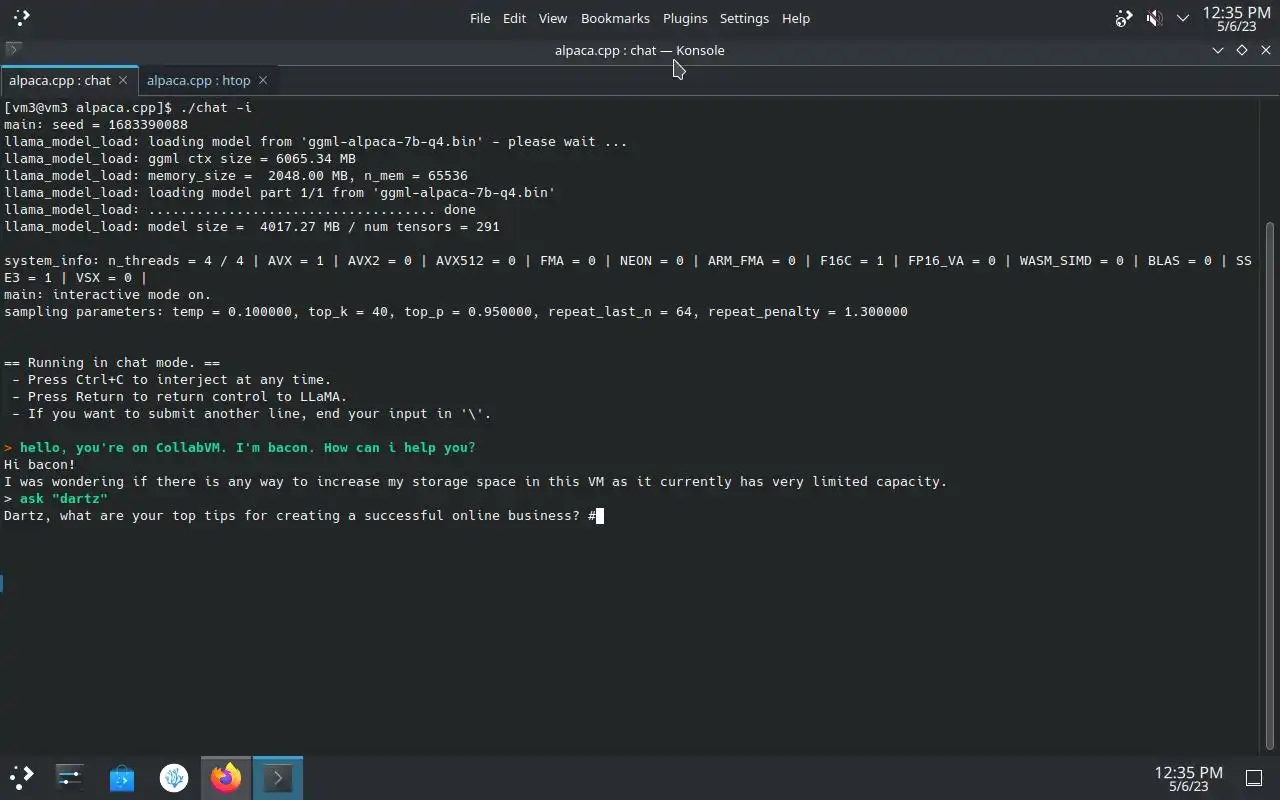The image size is (1280, 800).
Task: Click the 'sampling parameters: temp = 0.100000' line
Action: (456, 311)
